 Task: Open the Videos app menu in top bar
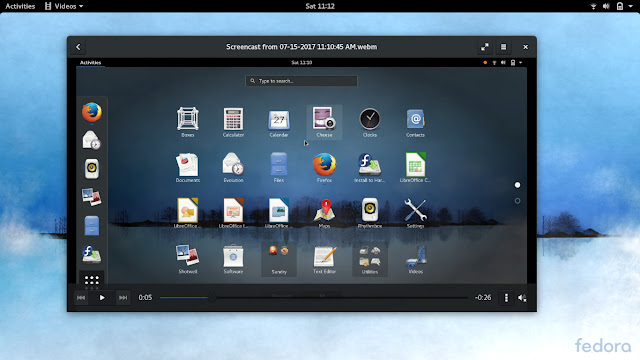tap(64, 6)
